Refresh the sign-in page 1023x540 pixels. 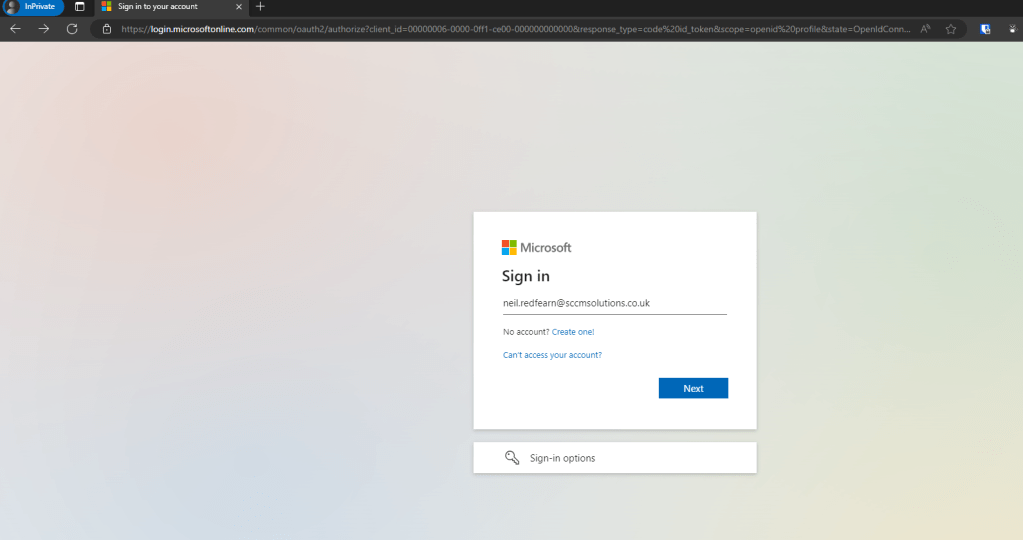tap(72, 29)
